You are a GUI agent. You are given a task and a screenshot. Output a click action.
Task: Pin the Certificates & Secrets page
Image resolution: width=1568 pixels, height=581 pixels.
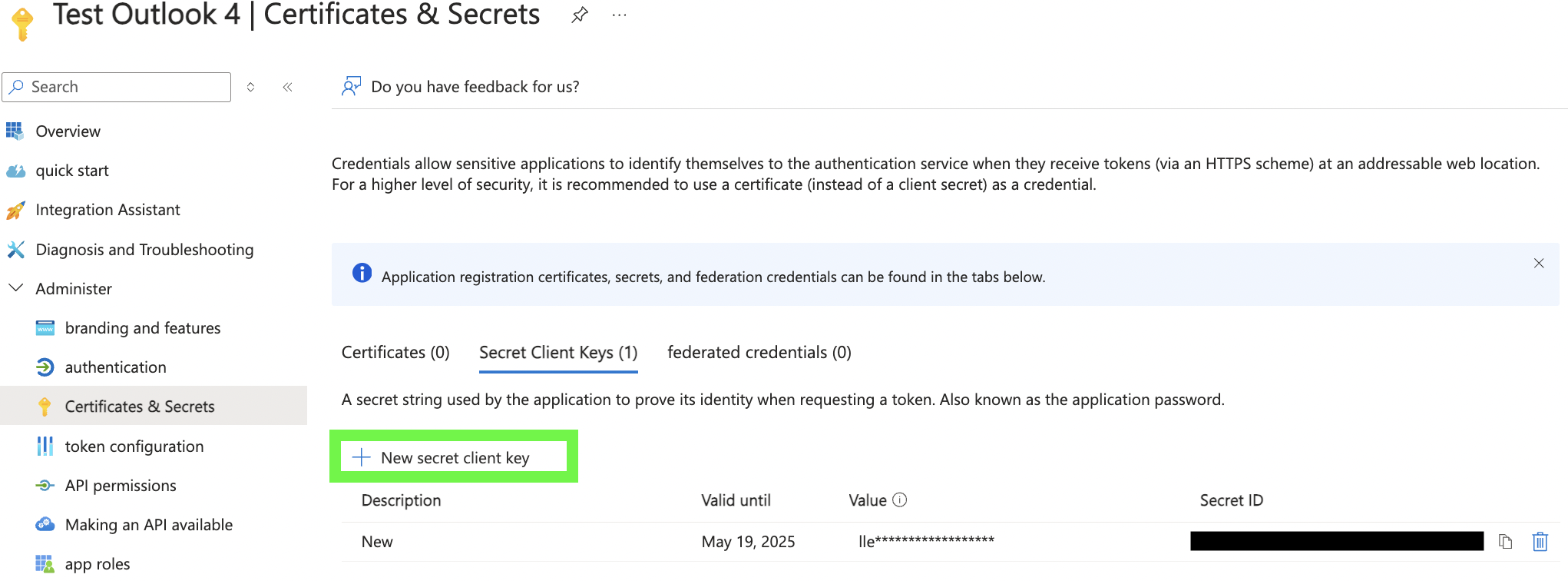[580, 15]
